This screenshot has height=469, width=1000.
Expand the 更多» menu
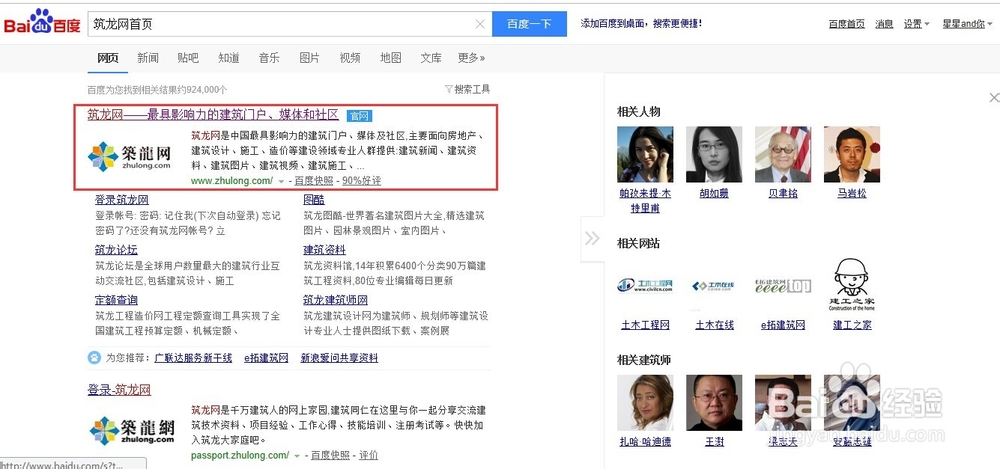471,58
